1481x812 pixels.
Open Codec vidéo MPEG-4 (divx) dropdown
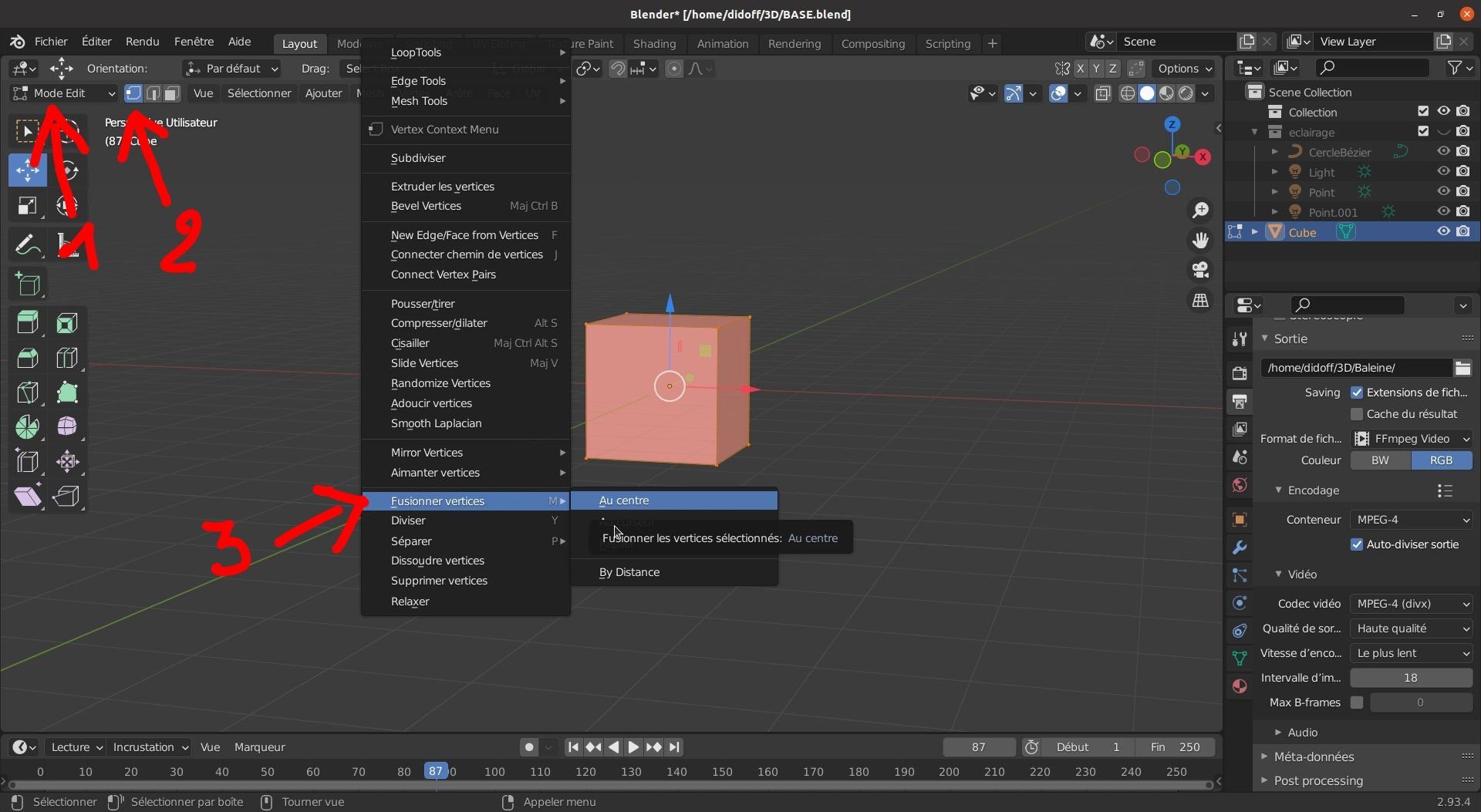(x=1412, y=604)
